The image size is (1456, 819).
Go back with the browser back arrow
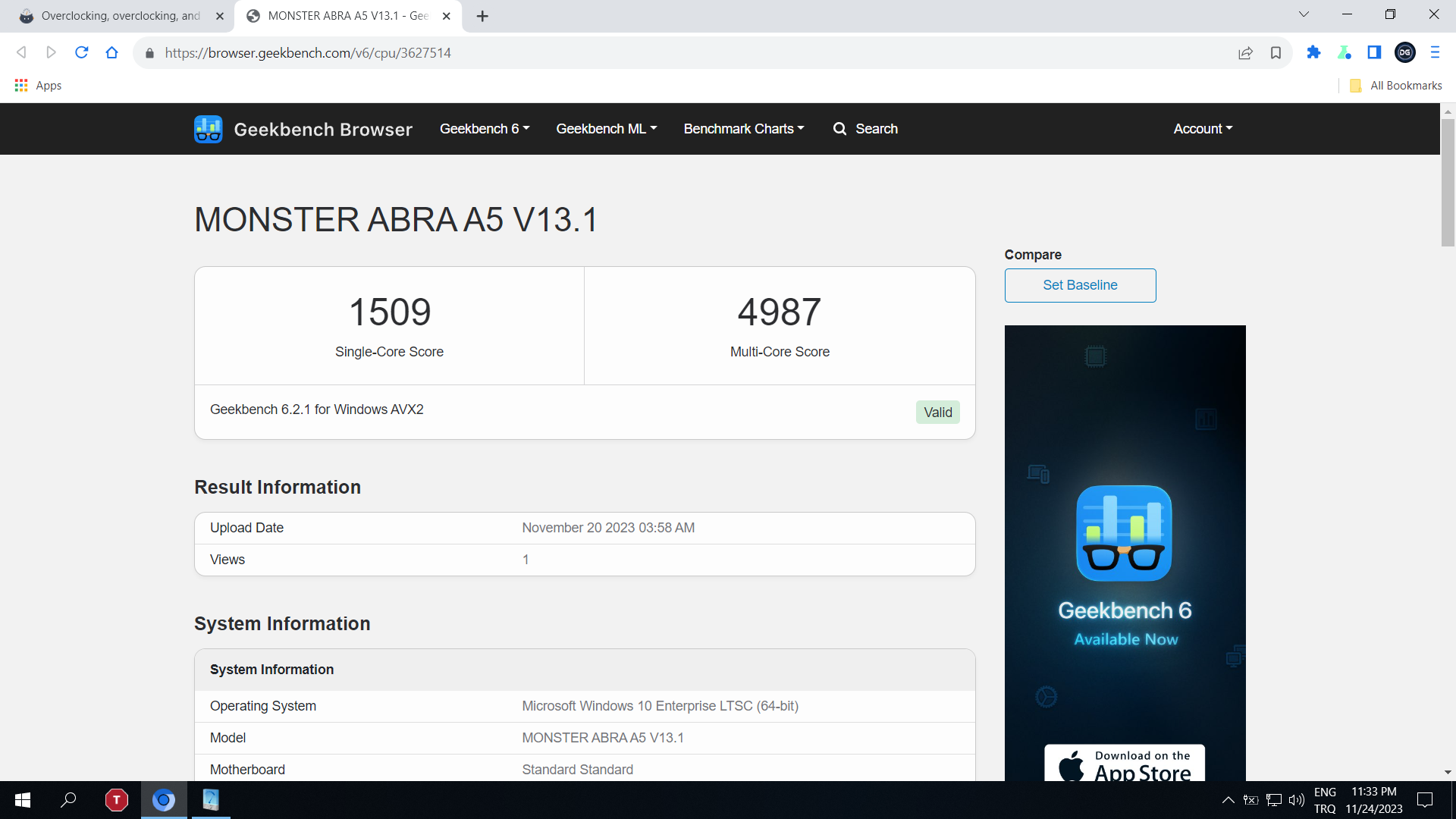pyautogui.click(x=21, y=52)
